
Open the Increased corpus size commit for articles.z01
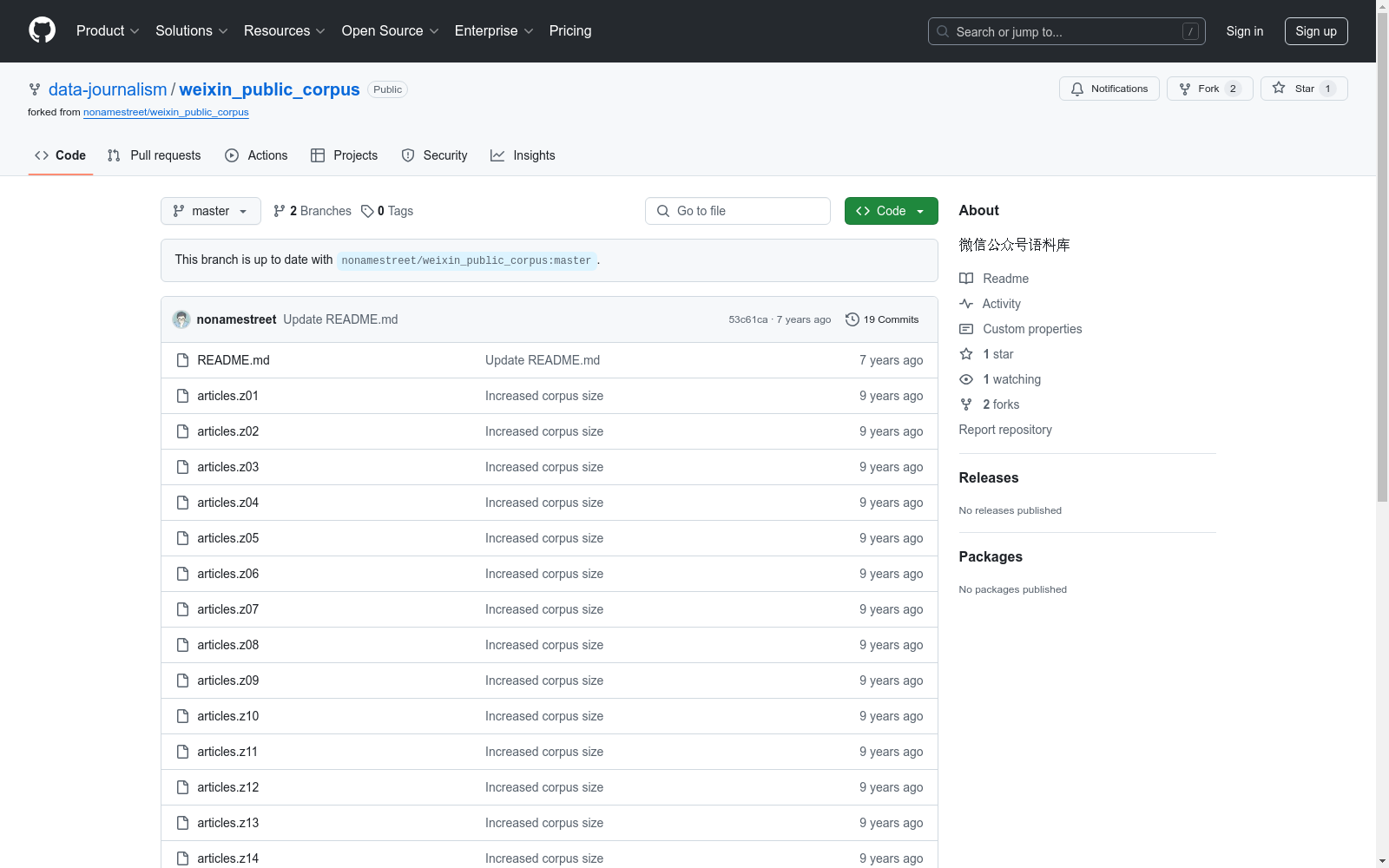pyautogui.click(x=544, y=396)
